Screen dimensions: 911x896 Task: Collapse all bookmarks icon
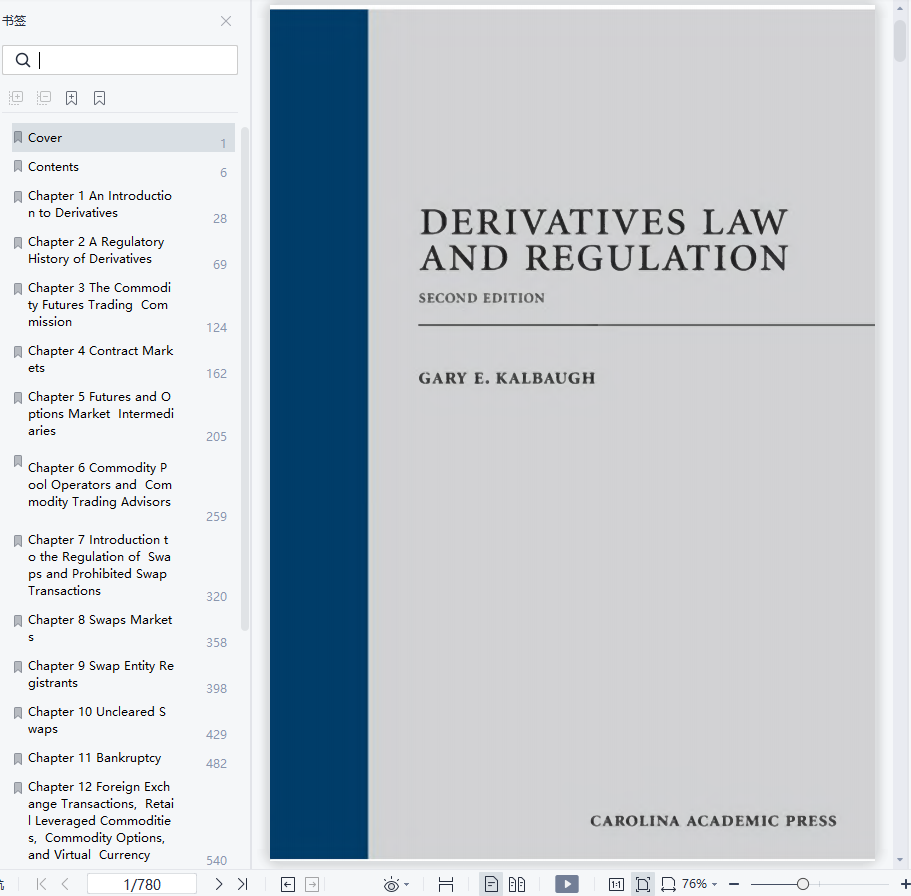44,98
